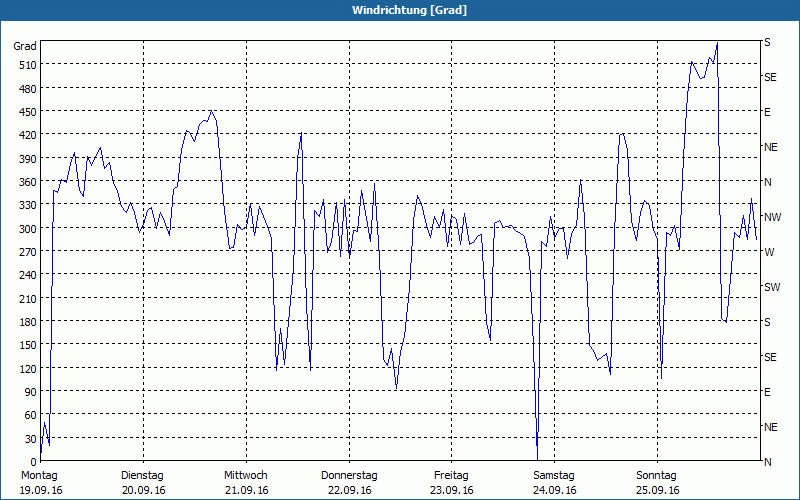Viewport: 800px width, 500px height.
Task: Click the W compass label on right axis
Action: click(x=769, y=252)
